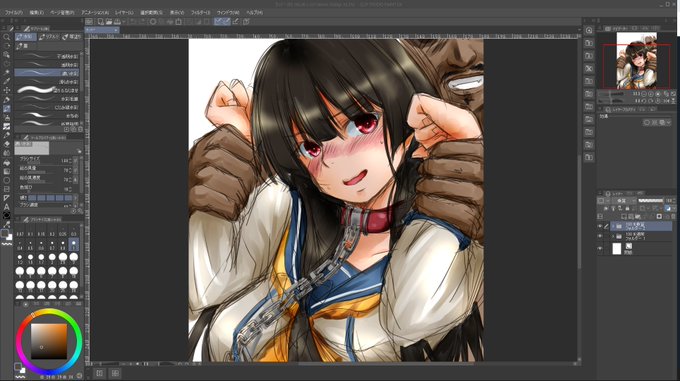Click the two-page view button below canvas
The width and height of the screenshot is (680, 381).
[115, 373]
